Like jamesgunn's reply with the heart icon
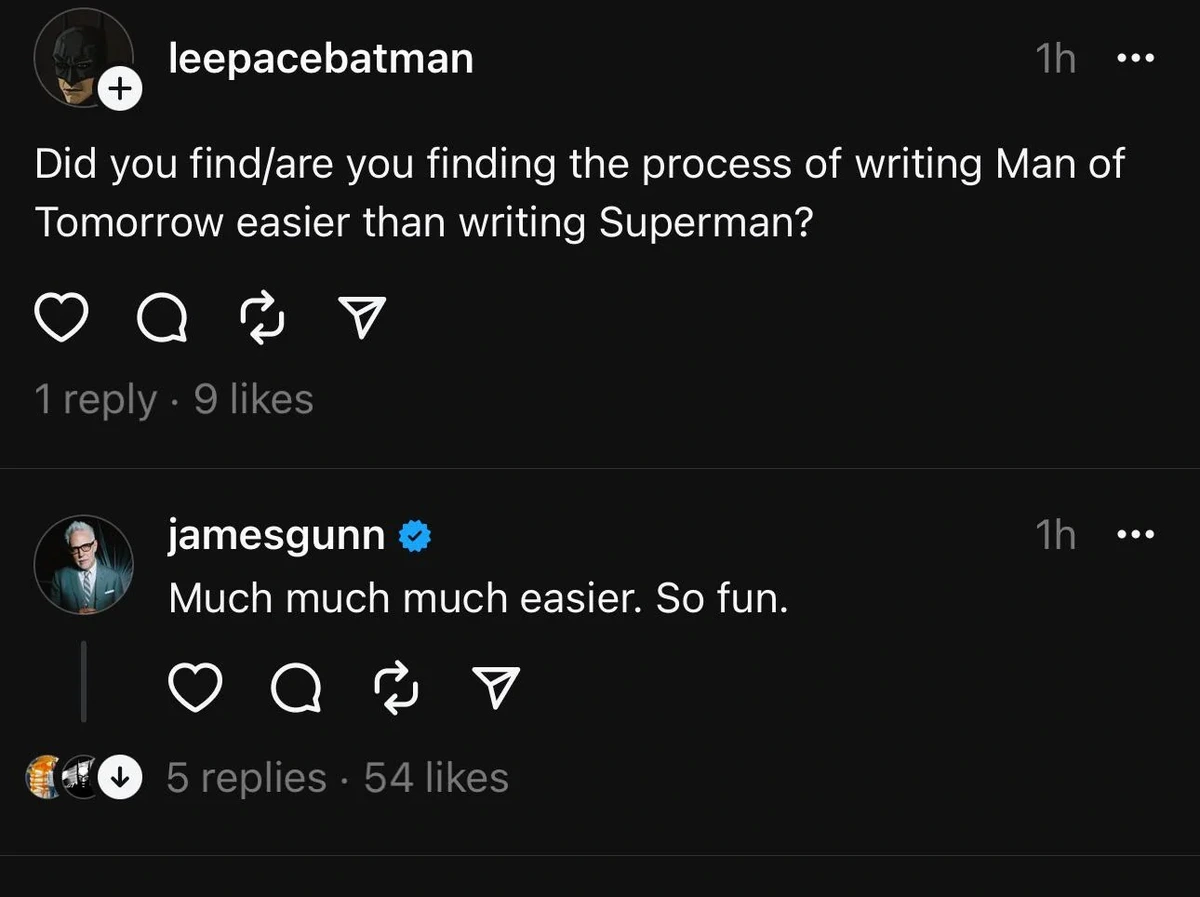Screen dimensions: 1200x897 point(194,687)
